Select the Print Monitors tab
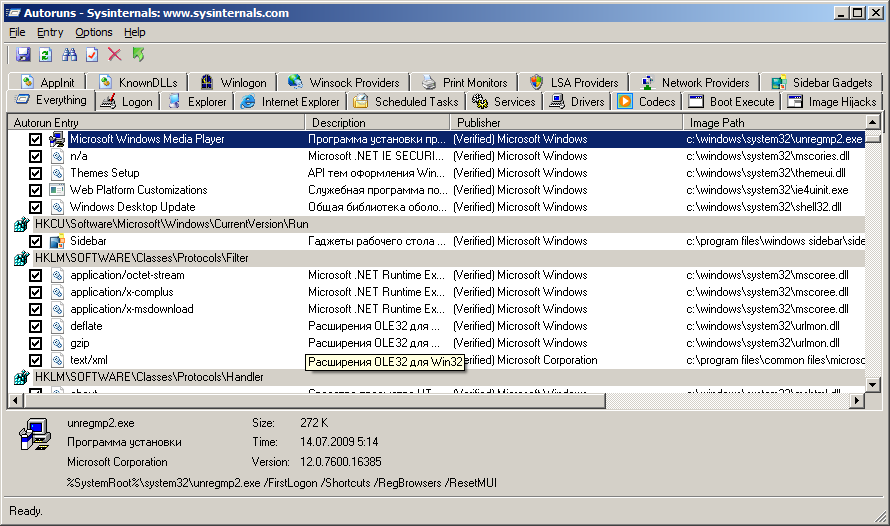Viewport: 890px width, 526px height. (x=464, y=83)
